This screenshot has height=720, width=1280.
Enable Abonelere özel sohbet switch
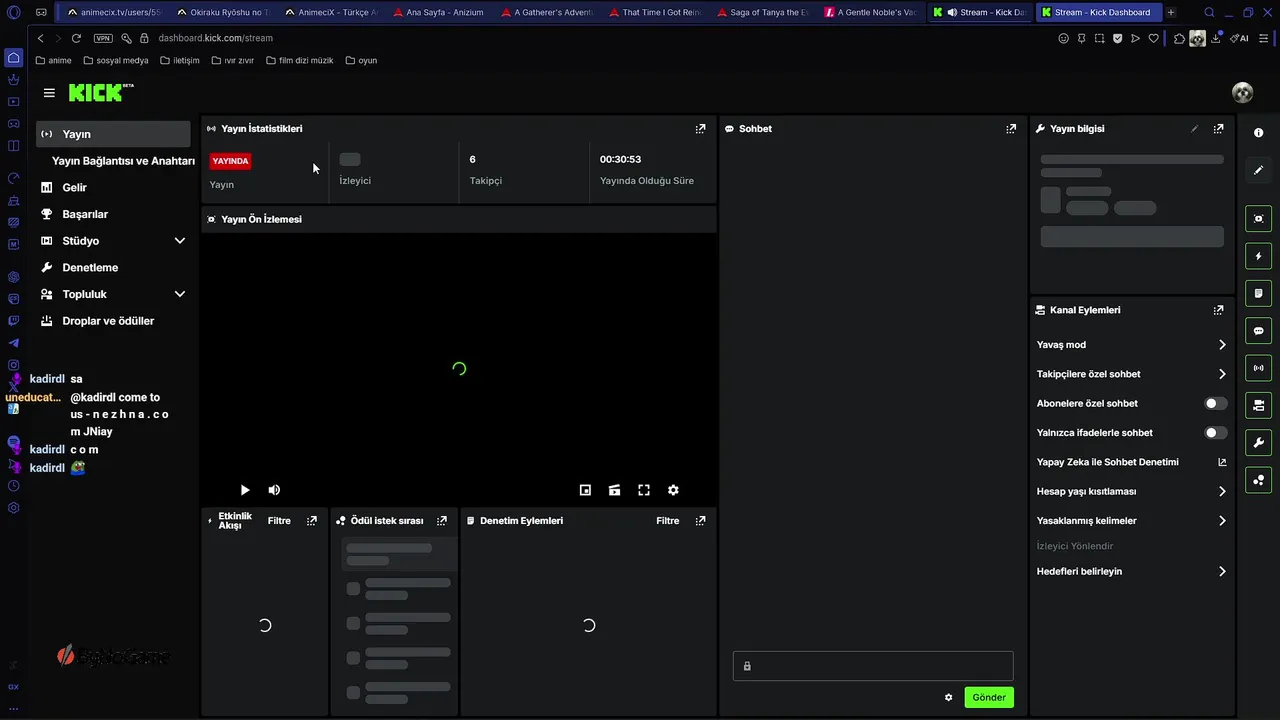[x=1216, y=403]
